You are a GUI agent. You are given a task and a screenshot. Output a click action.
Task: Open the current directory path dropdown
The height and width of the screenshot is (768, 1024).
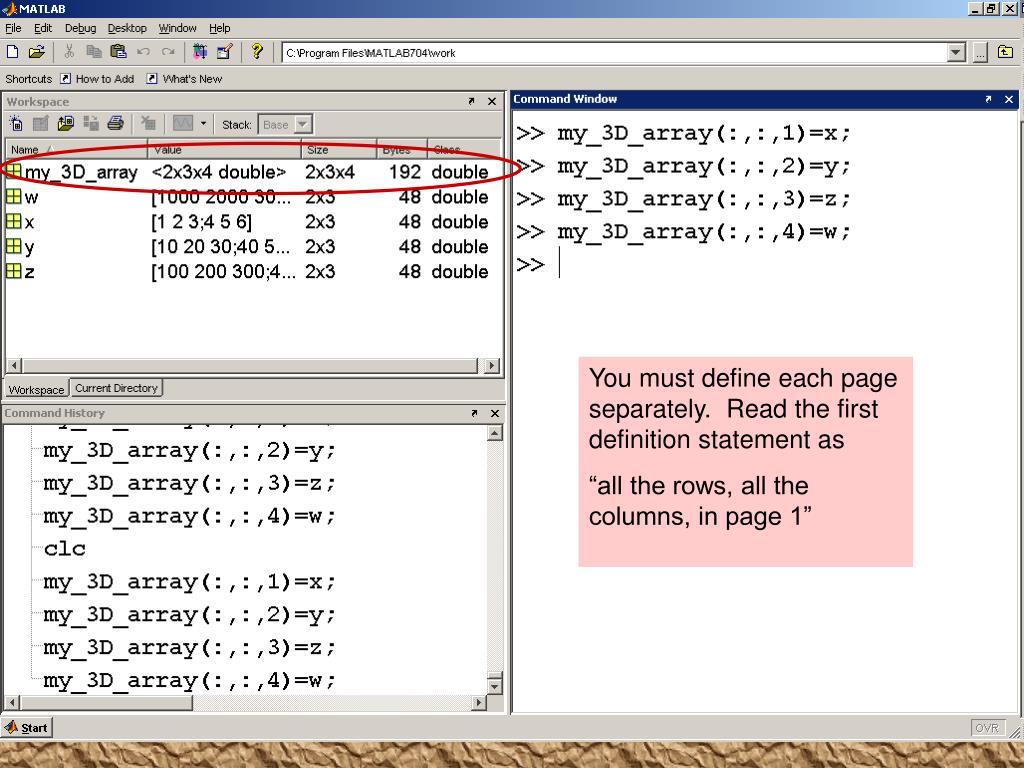(x=956, y=53)
